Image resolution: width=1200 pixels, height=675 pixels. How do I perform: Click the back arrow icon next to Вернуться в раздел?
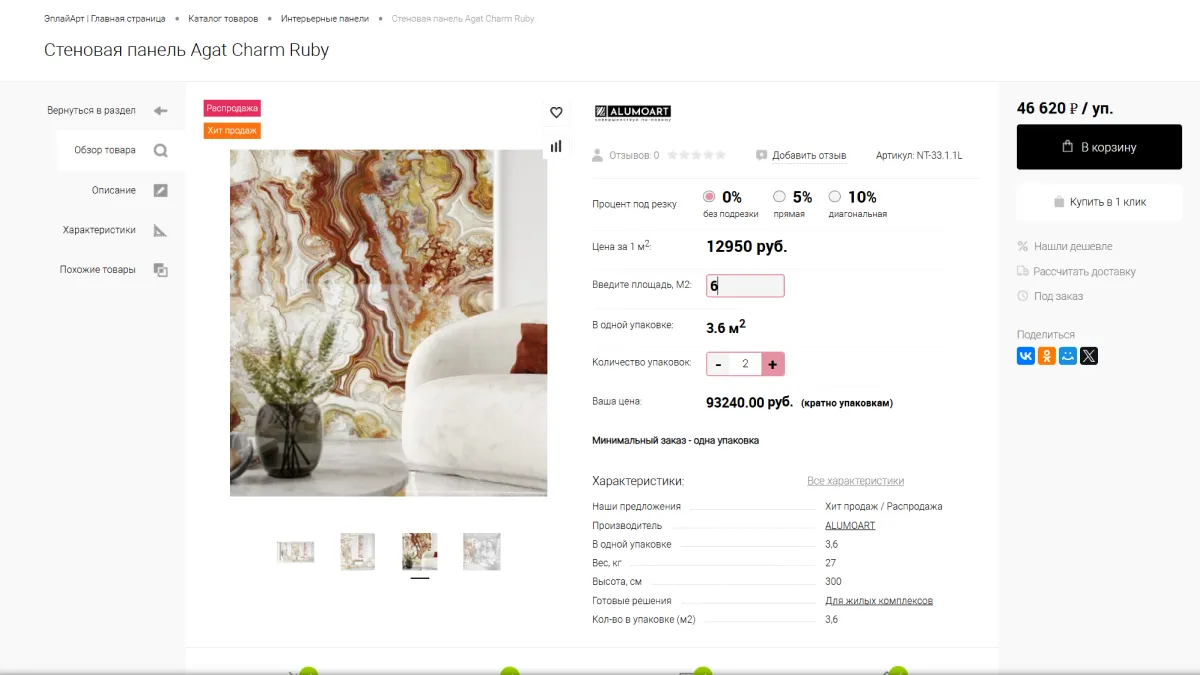(x=160, y=111)
